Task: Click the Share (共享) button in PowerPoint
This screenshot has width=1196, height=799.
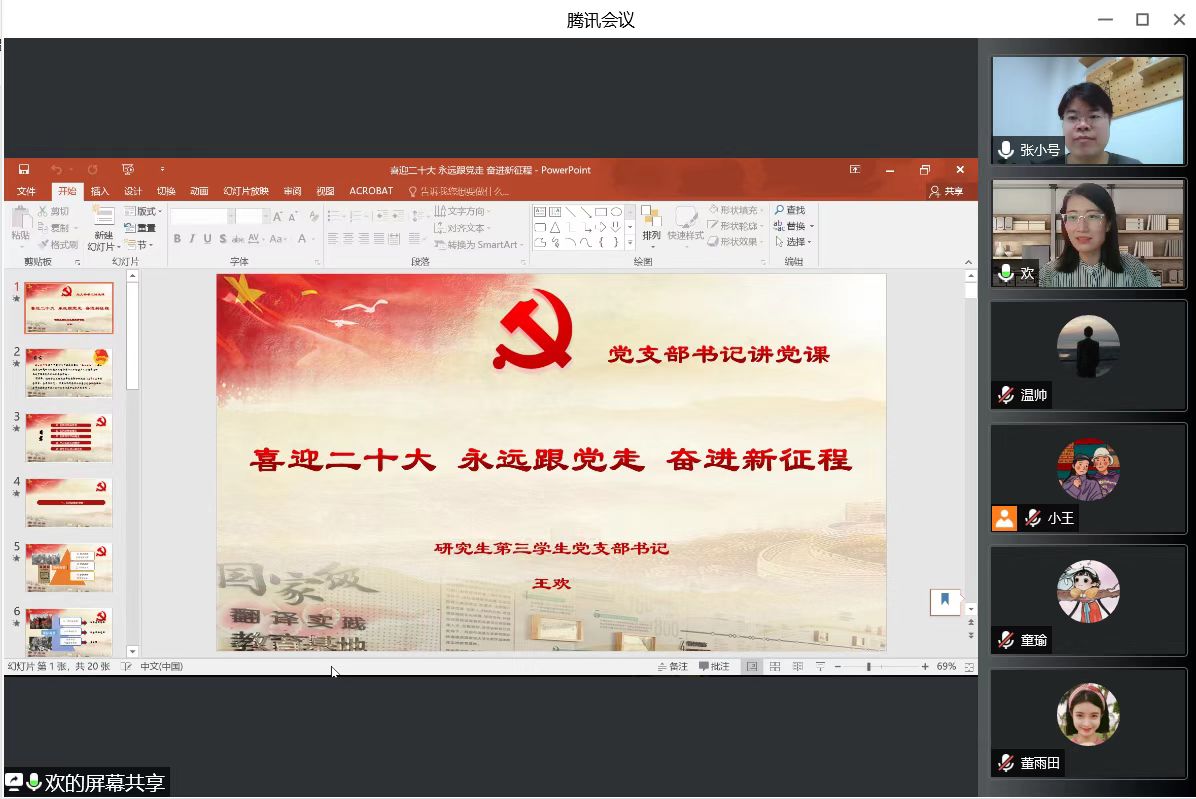Action: pyautogui.click(x=946, y=191)
